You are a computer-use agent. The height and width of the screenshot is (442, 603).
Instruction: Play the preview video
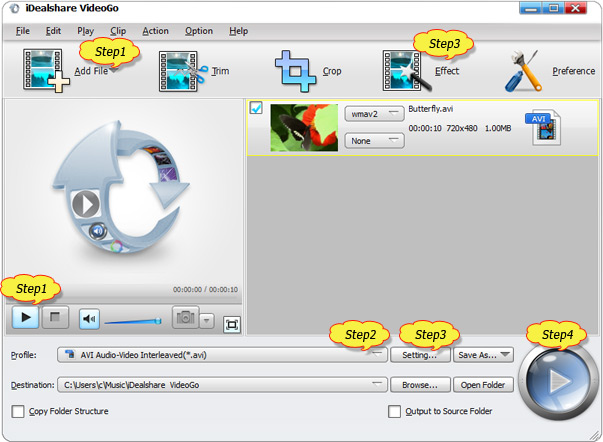(25, 318)
